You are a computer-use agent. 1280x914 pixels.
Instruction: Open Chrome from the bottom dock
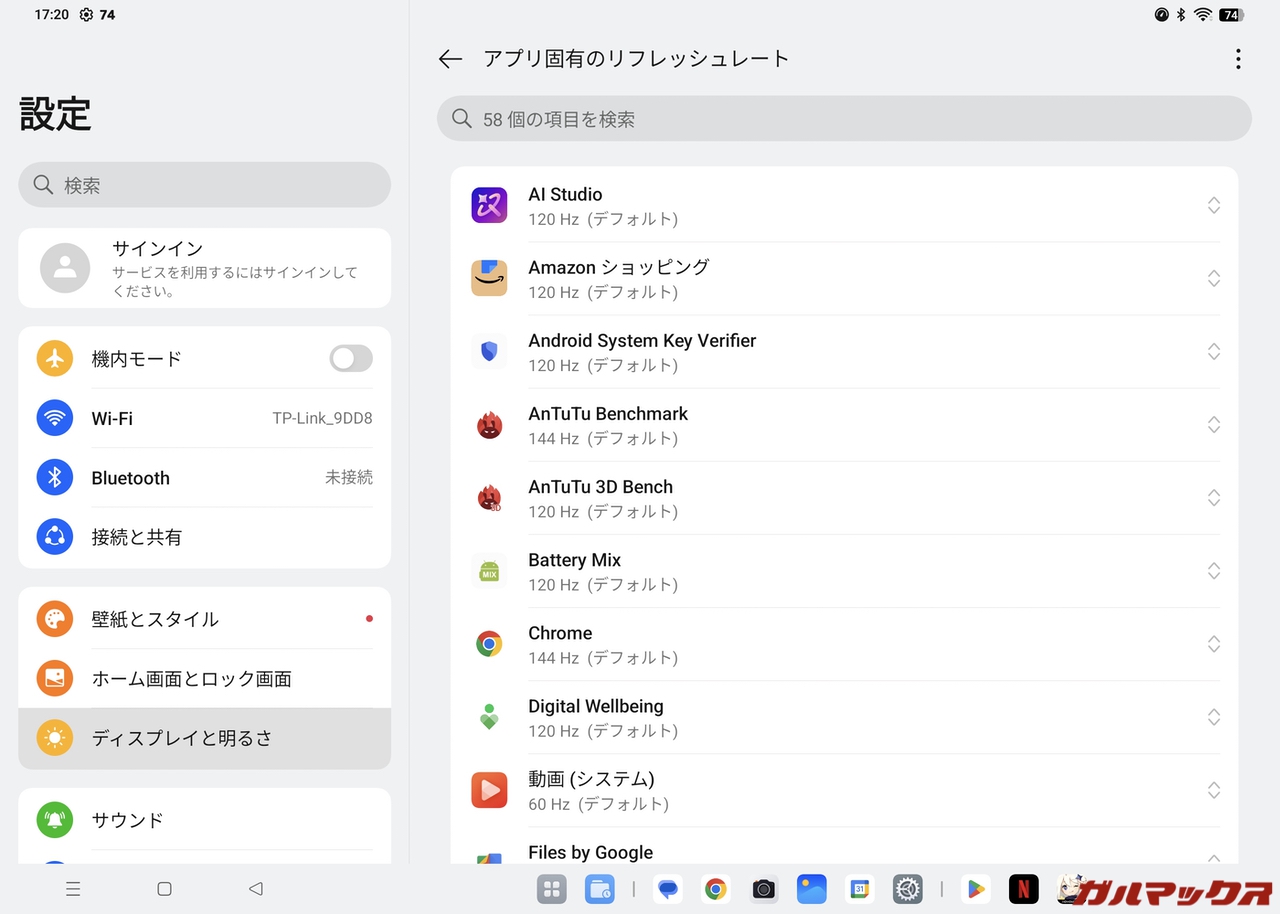coord(714,888)
